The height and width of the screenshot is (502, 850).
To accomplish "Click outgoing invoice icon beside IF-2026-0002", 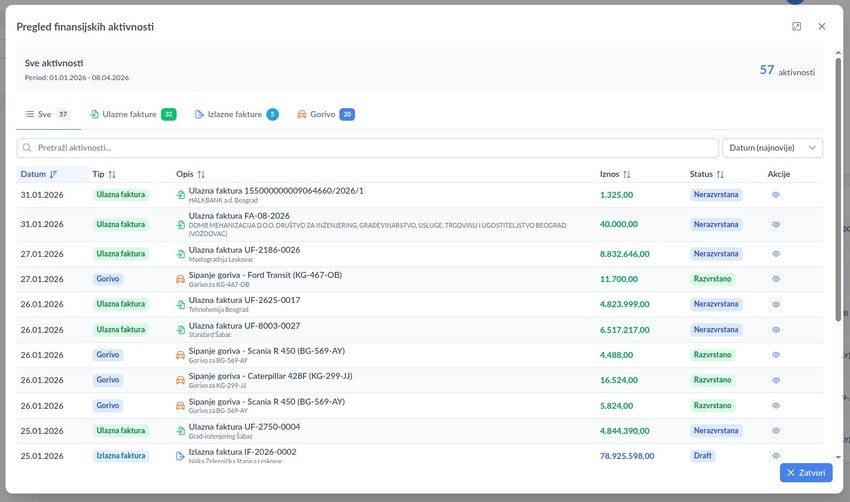I will [181, 456].
